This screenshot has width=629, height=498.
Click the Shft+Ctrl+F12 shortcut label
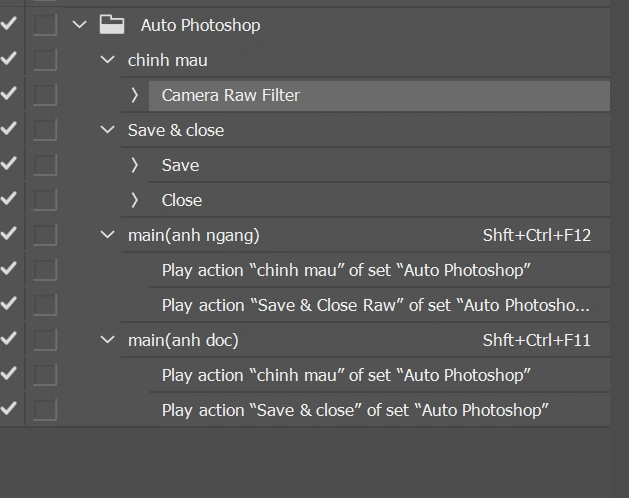point(536,235)
